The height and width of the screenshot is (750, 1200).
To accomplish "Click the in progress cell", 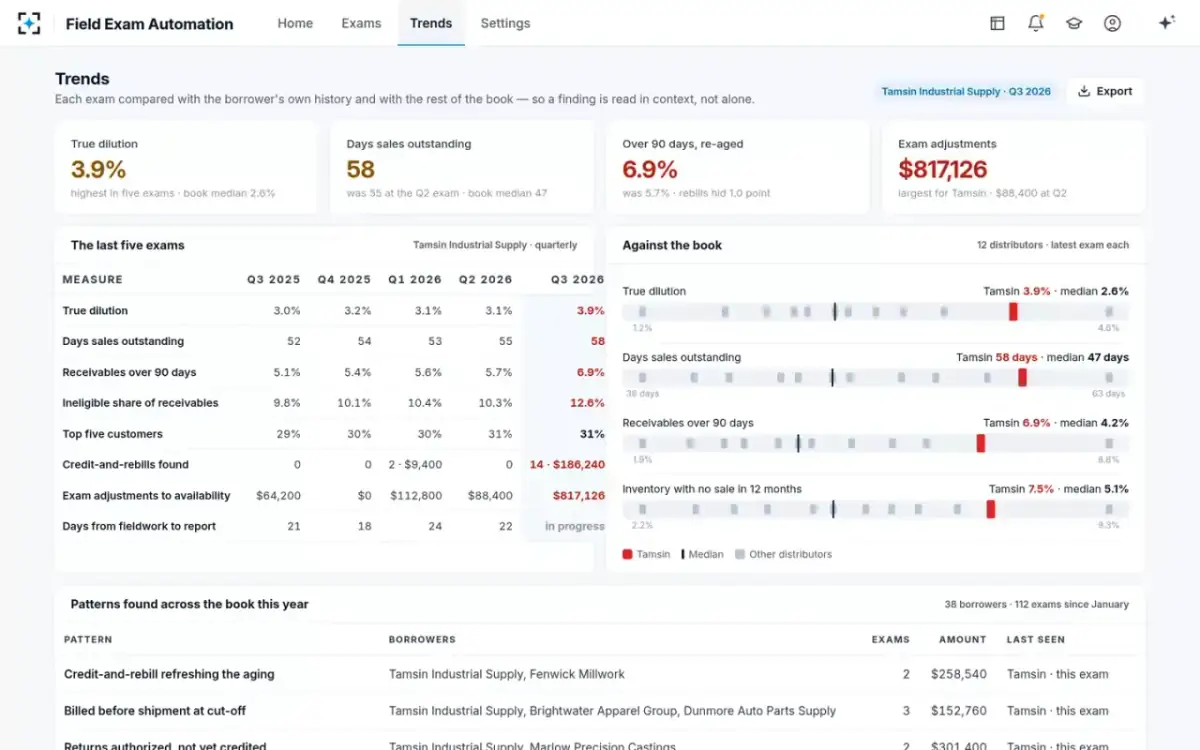I will pyautogui.click(x=575, y=527).
